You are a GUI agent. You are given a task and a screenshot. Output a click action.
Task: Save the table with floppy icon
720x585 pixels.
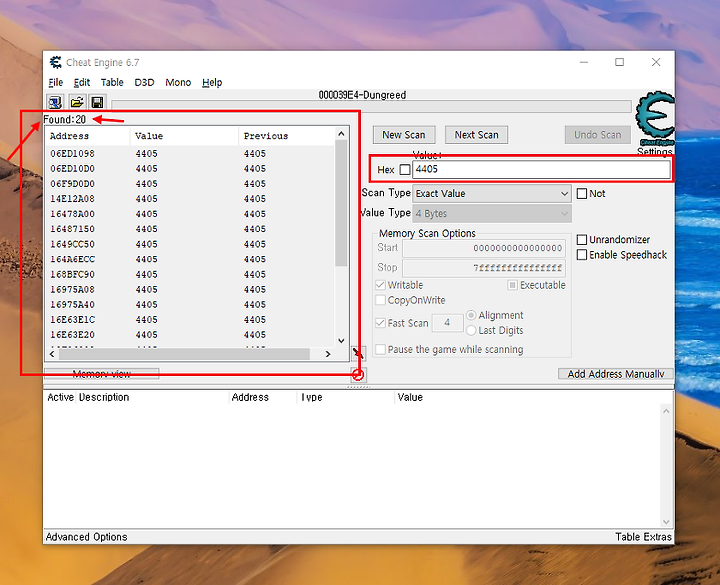97,102
